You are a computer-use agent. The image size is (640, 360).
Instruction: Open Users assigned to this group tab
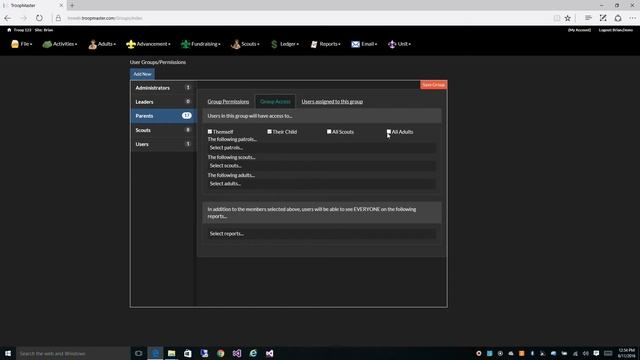[332, 102]
